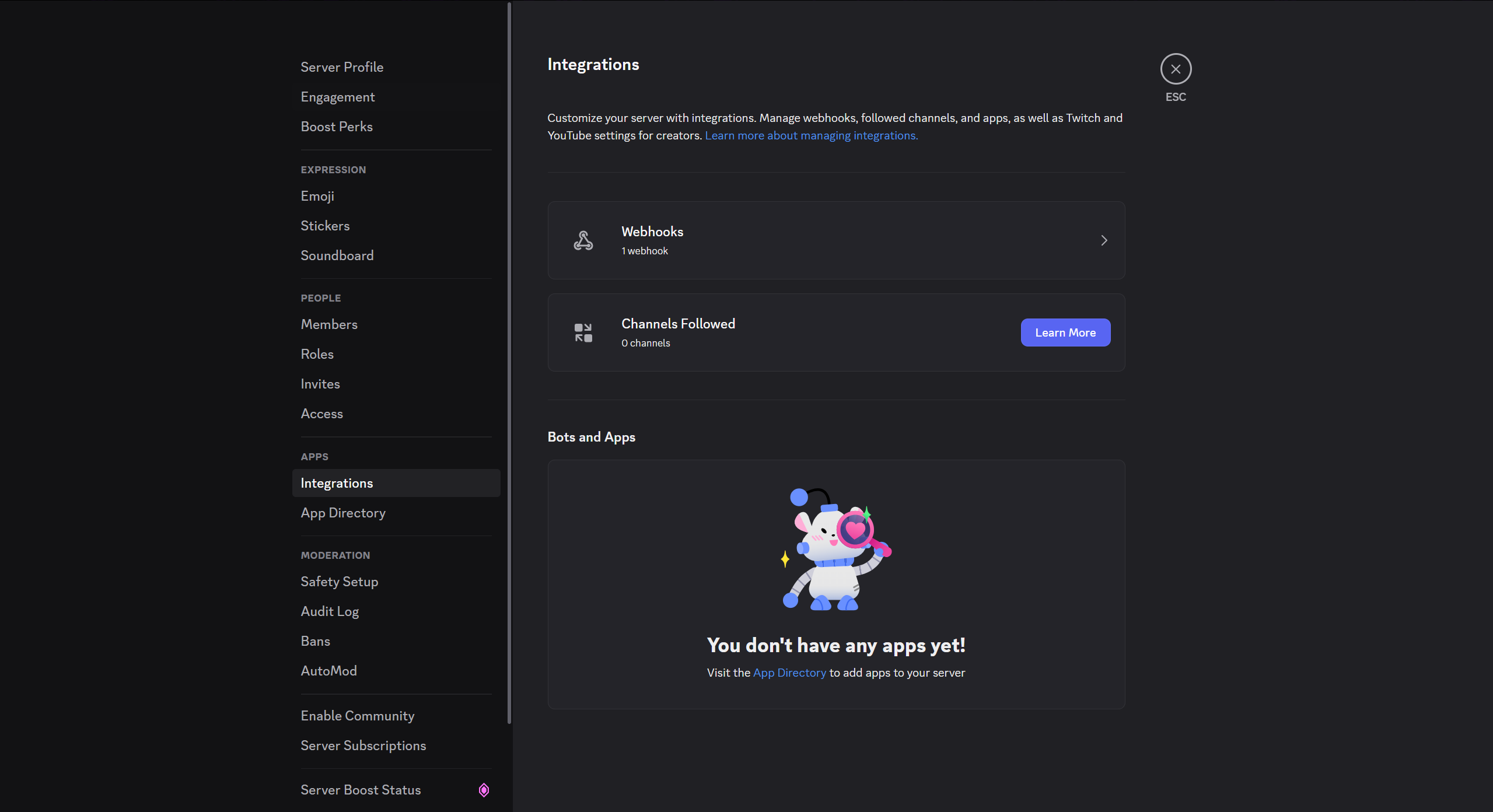Open Server Subscriptions
The height and width of the screenshot is (812, 1493).
click(363, 745)
